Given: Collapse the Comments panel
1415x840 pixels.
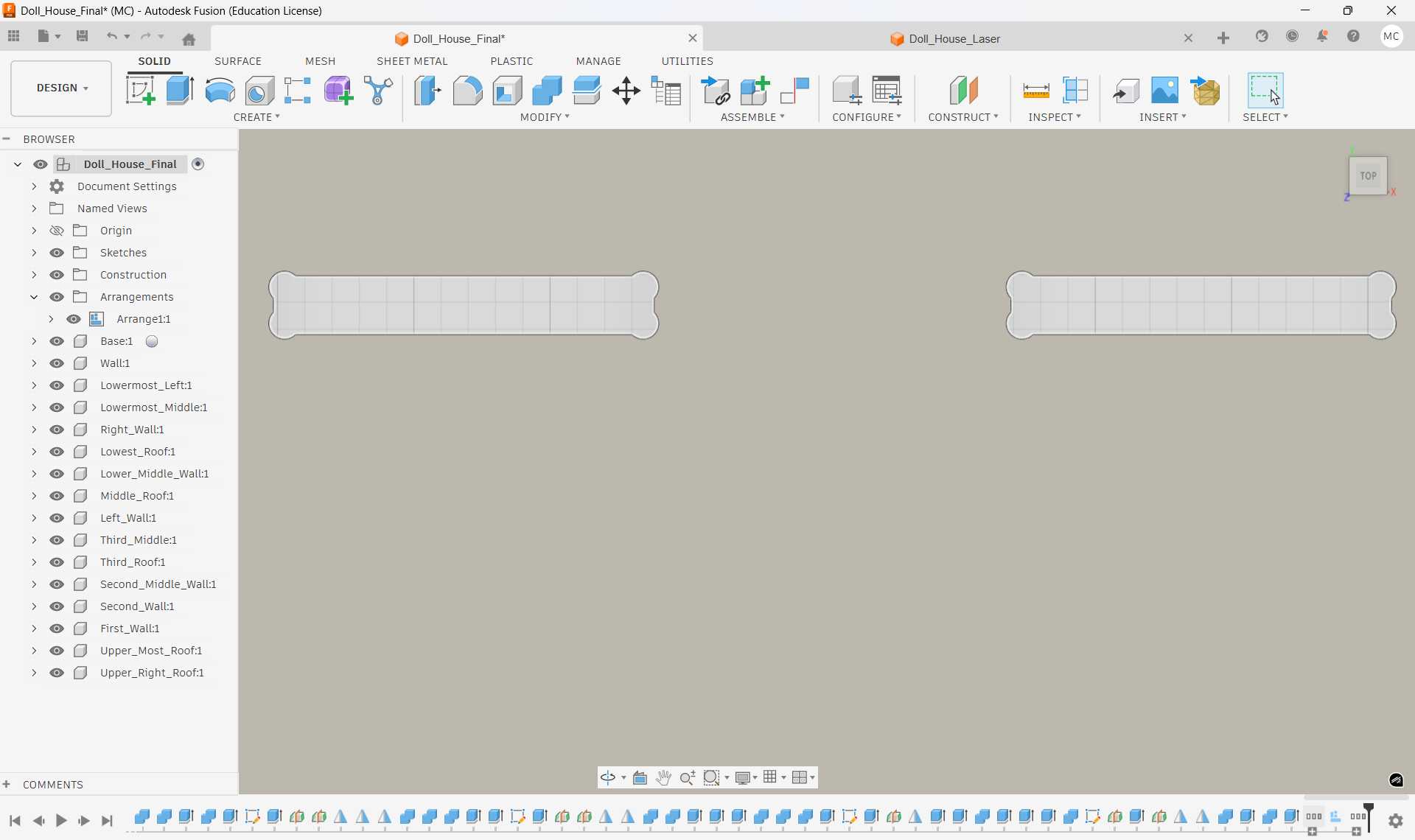Looking at the screenshot, I should pos(7,785).
